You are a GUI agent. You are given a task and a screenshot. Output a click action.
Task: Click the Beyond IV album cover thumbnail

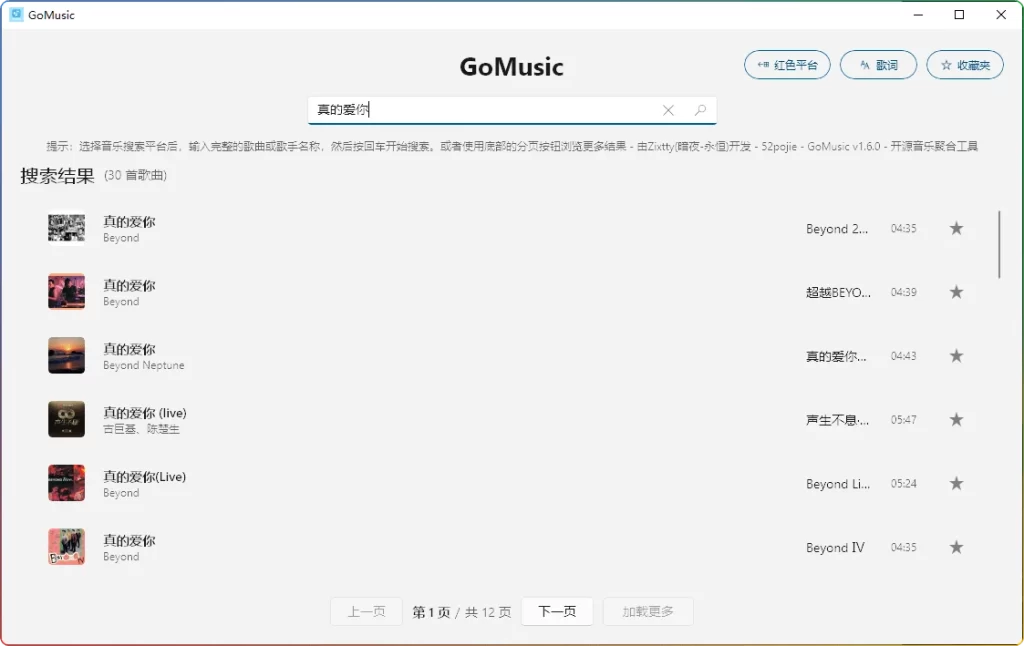pos(67,547)
